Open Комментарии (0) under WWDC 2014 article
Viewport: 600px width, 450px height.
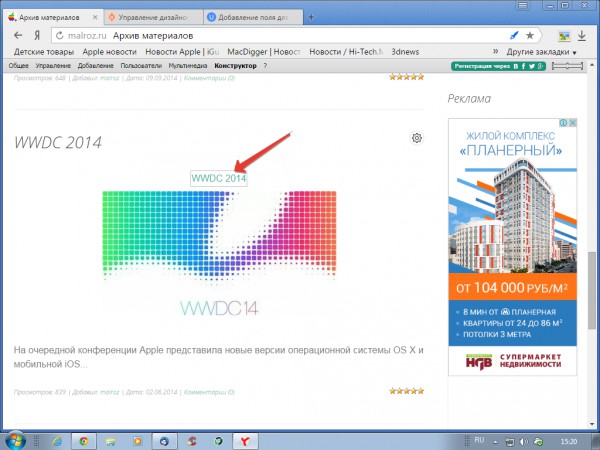point(209,392)
